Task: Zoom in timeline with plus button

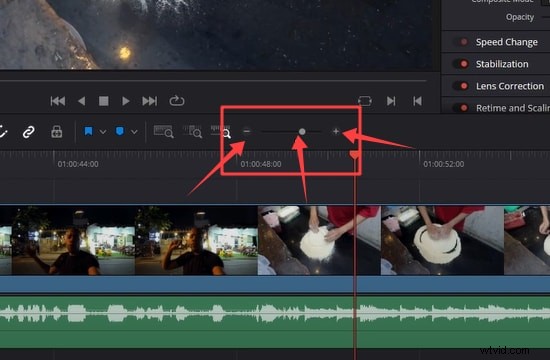Action: pos(336,131)
